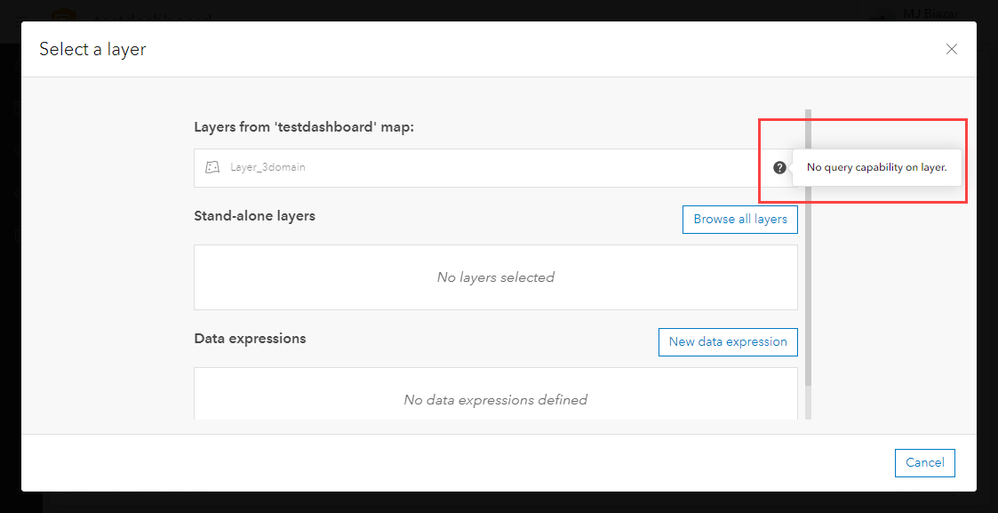This screenshot has height=513, width=998.
Task: Click the 'Data expressions' section heading
Action: coord(250,338)
